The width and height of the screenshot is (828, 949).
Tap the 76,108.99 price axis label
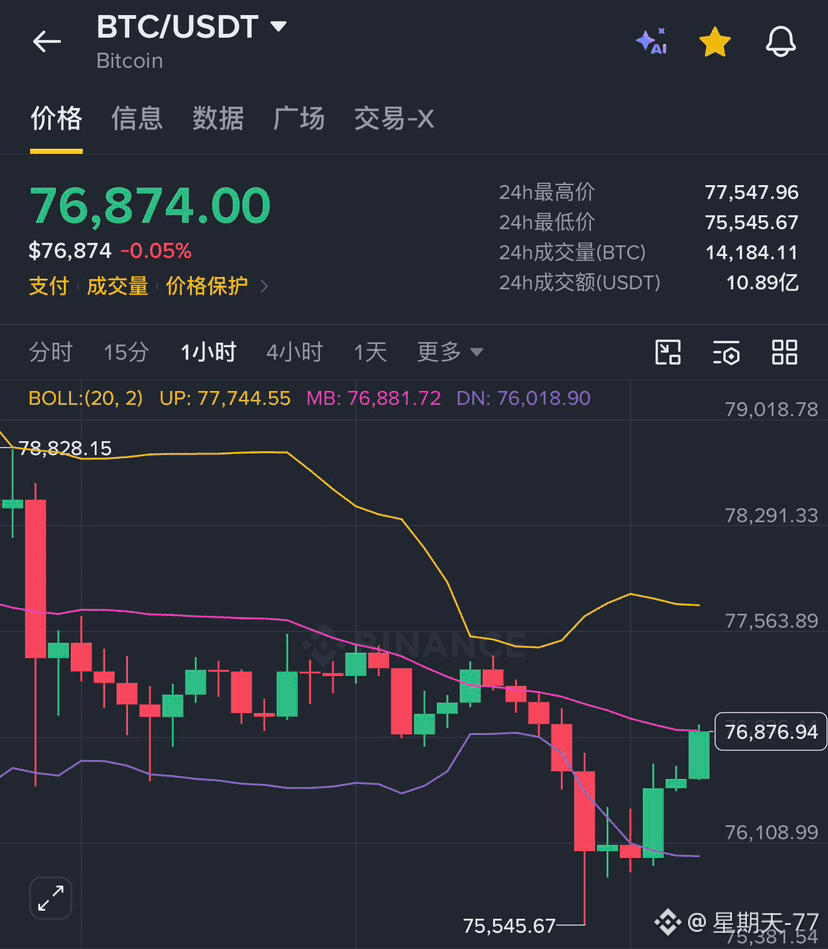coord(772,832)
